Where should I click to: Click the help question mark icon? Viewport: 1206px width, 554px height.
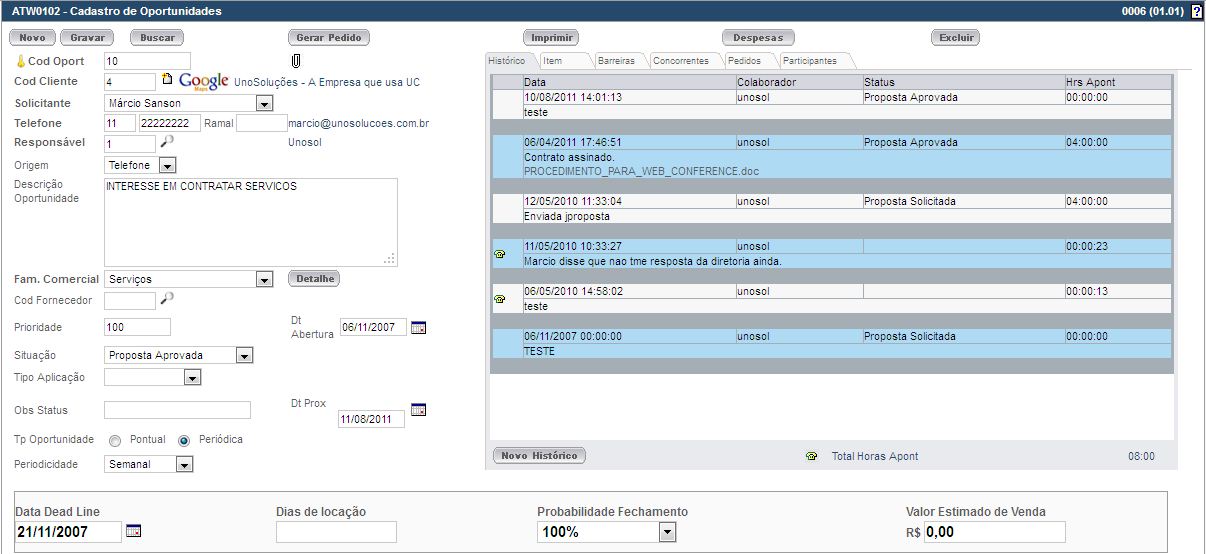click(x=1196, y=11)
